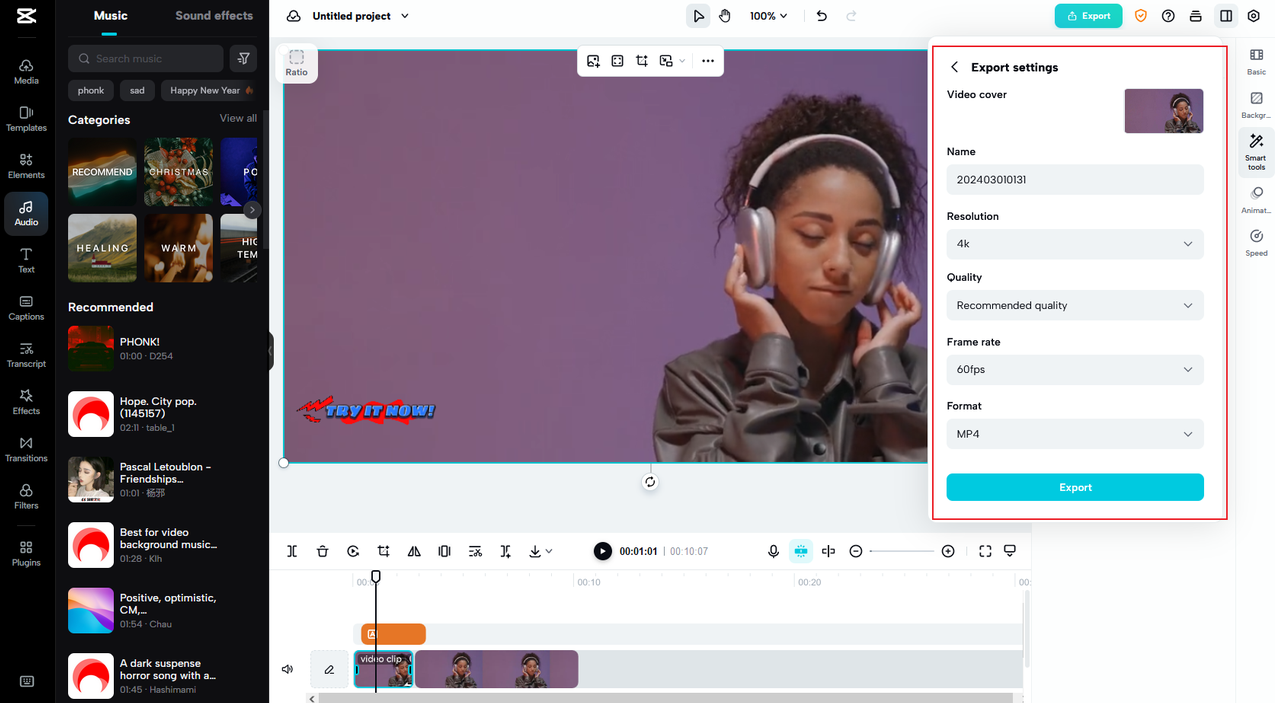
Task: Click the Export button in Export settings
Action: pos(1075,487)
